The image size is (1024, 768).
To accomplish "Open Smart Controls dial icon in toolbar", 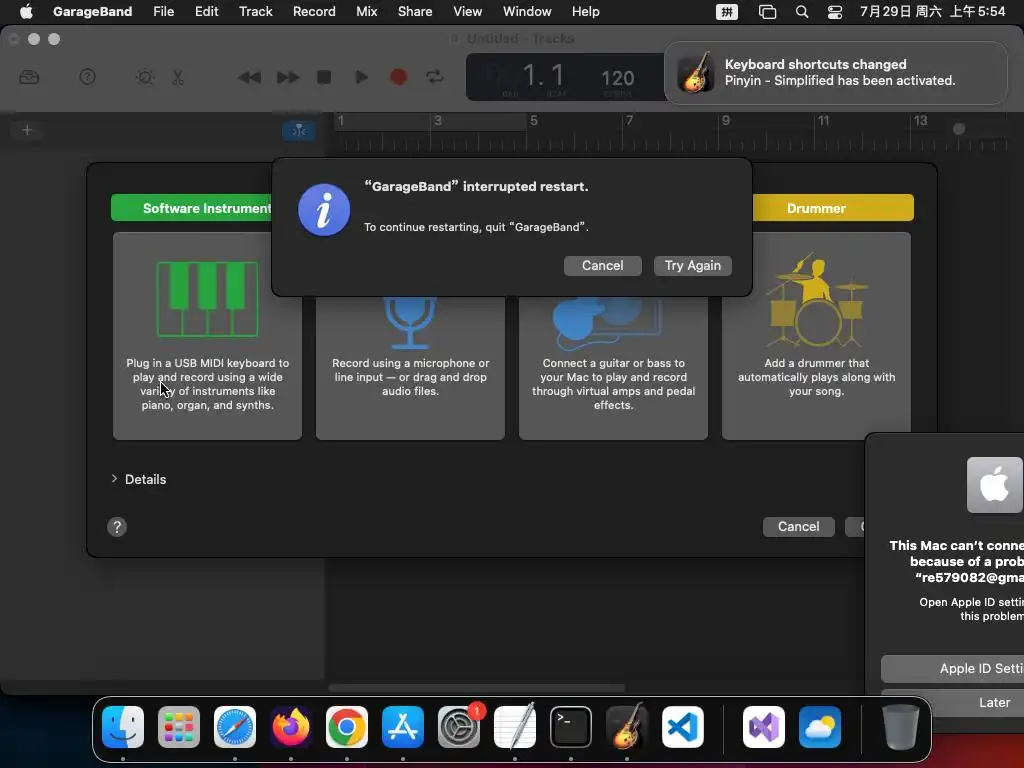I will click(145, 78).
